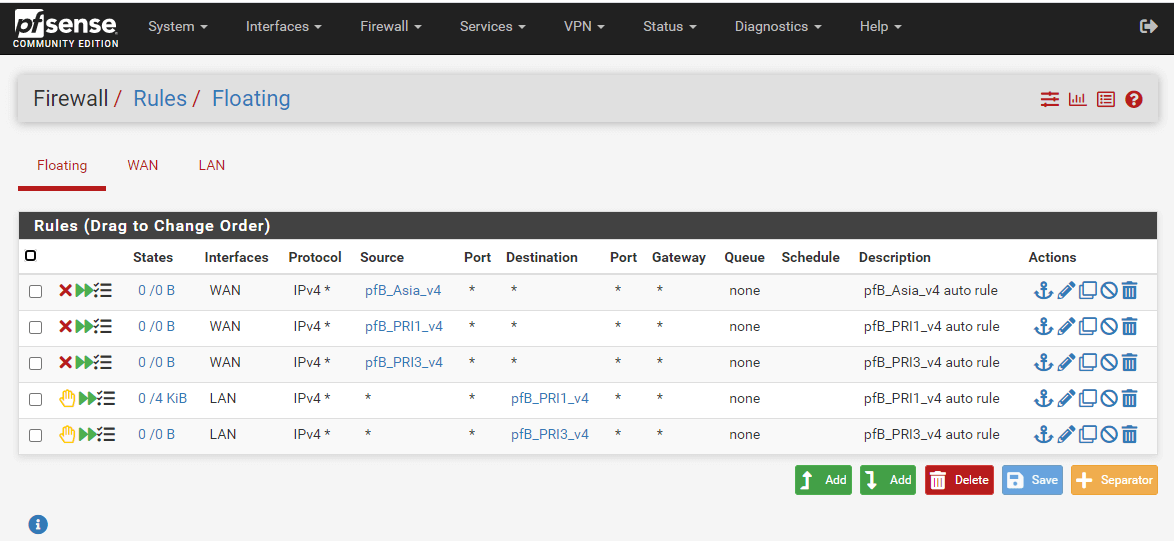Disable the LAN pfB_PRI1_v4 rule via circle-slash icon
Viewport: 1174px width, 541px height.
1108,399
